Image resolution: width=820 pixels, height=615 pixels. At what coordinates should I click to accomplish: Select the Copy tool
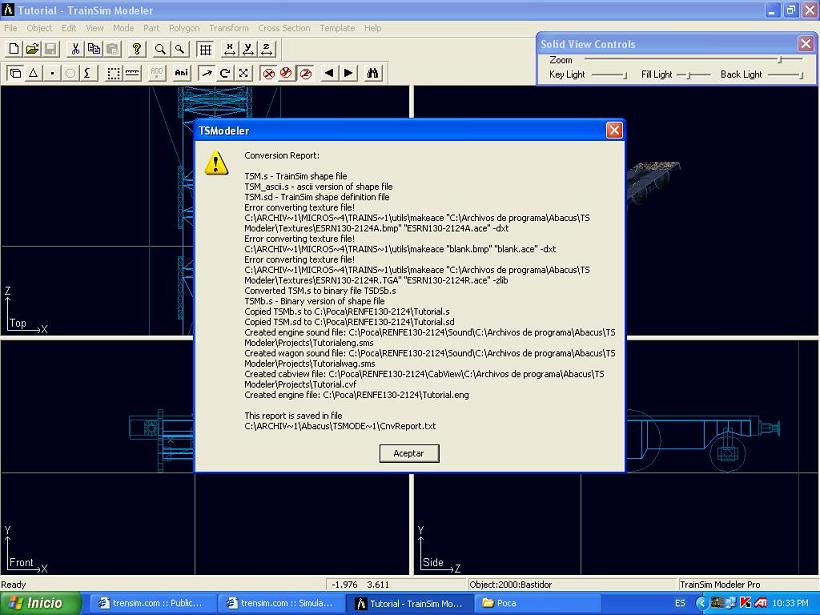(94, 50)
